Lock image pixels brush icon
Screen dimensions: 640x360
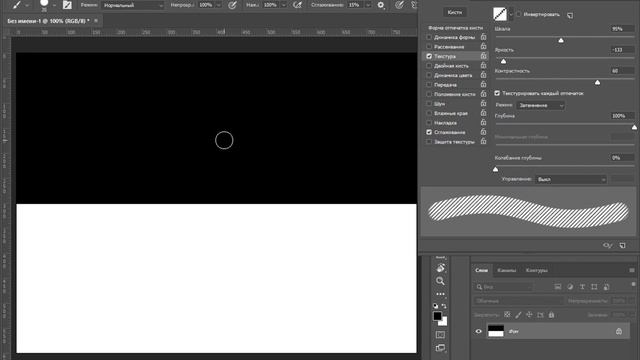point(518,315)
